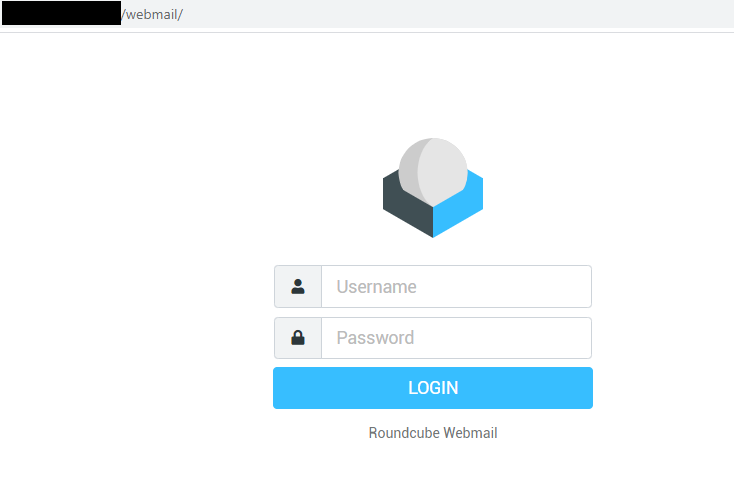
Task: Focus the Password input field
Action: point(456,338)
